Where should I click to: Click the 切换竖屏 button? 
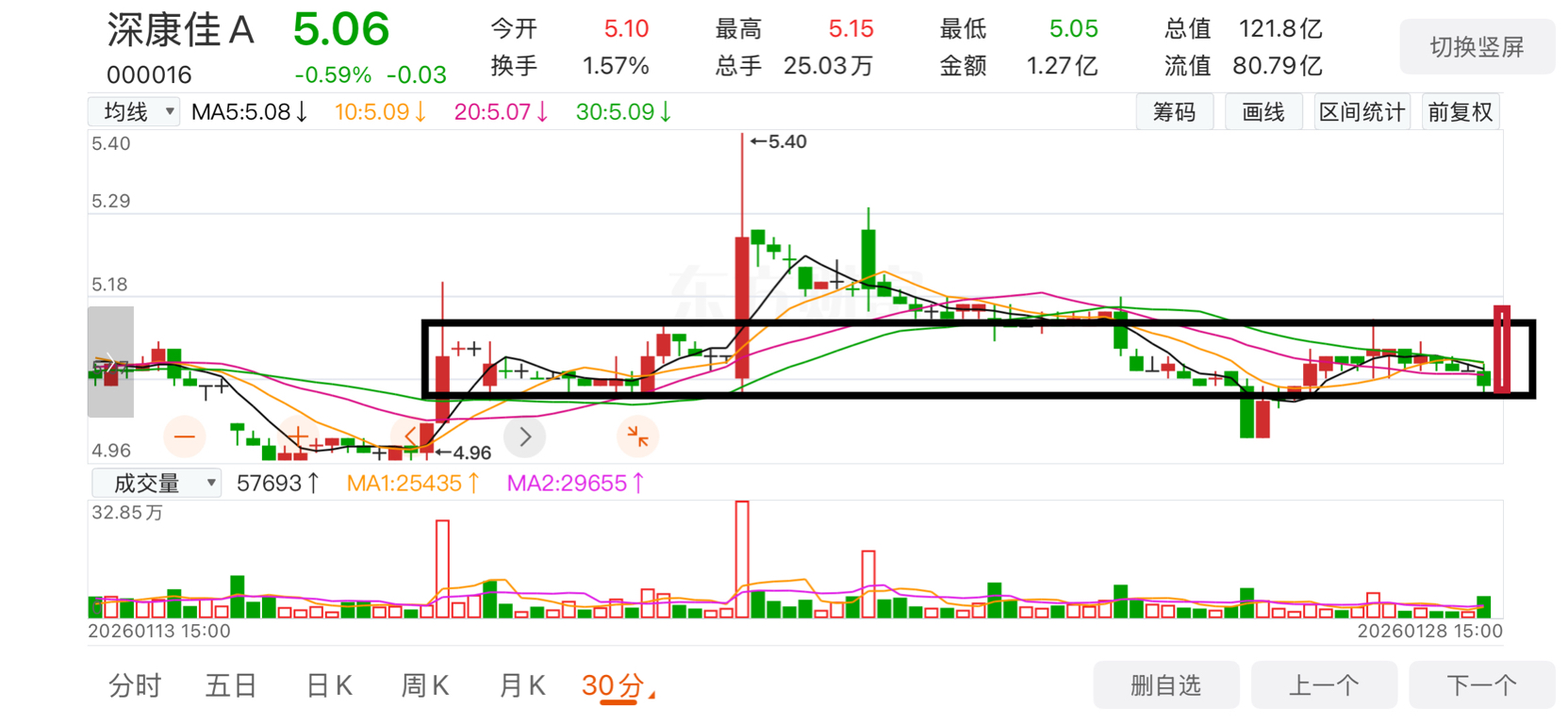[x=1477, y=47]
